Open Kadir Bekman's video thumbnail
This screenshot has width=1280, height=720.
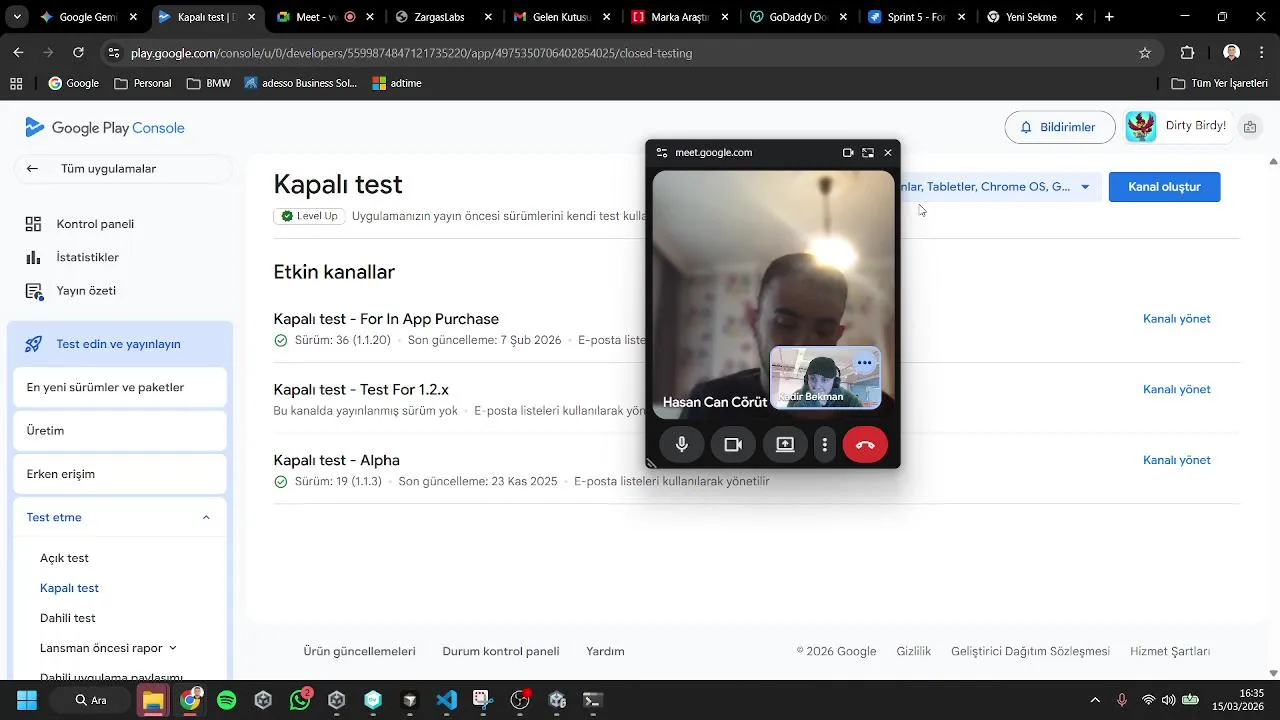click(x=825, y=378)
